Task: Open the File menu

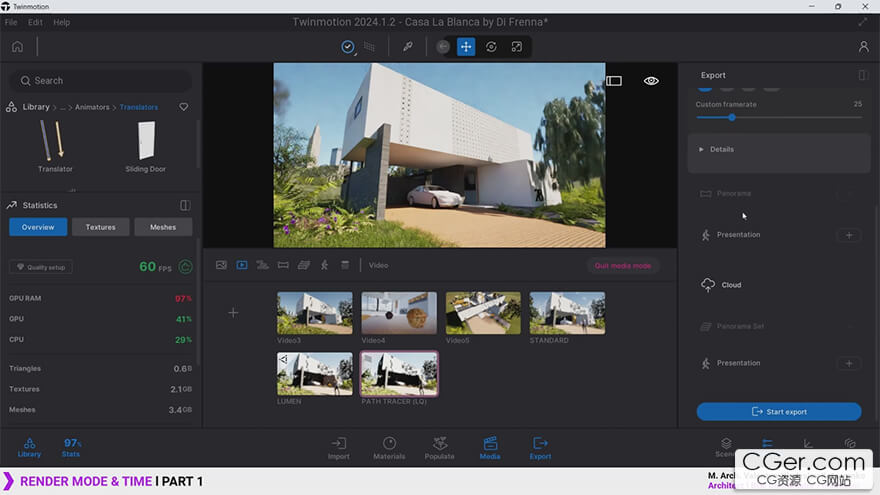Action: pos(11,22)
